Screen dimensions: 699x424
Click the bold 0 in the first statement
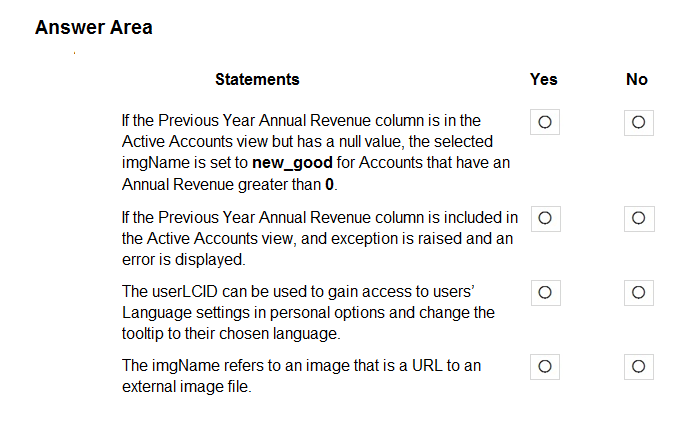329,184
